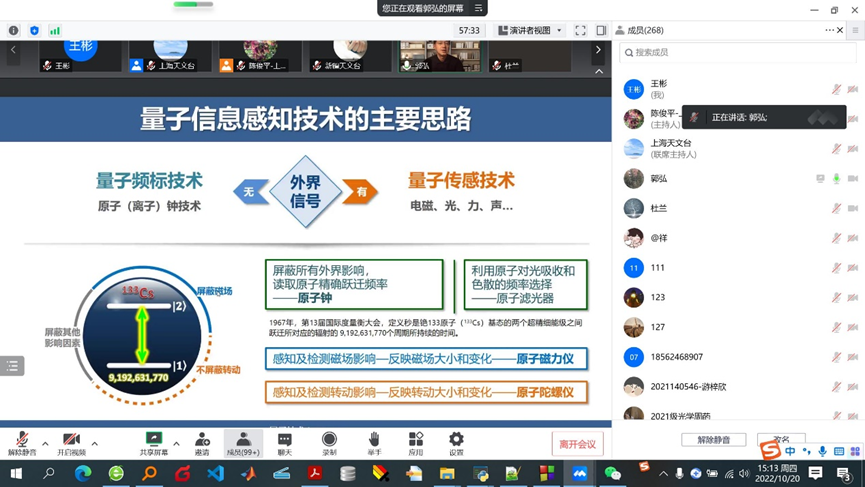Click the 共享屏幕 share screen icon
This screenshot has height=487, width=865.
(x=154, y=443)
